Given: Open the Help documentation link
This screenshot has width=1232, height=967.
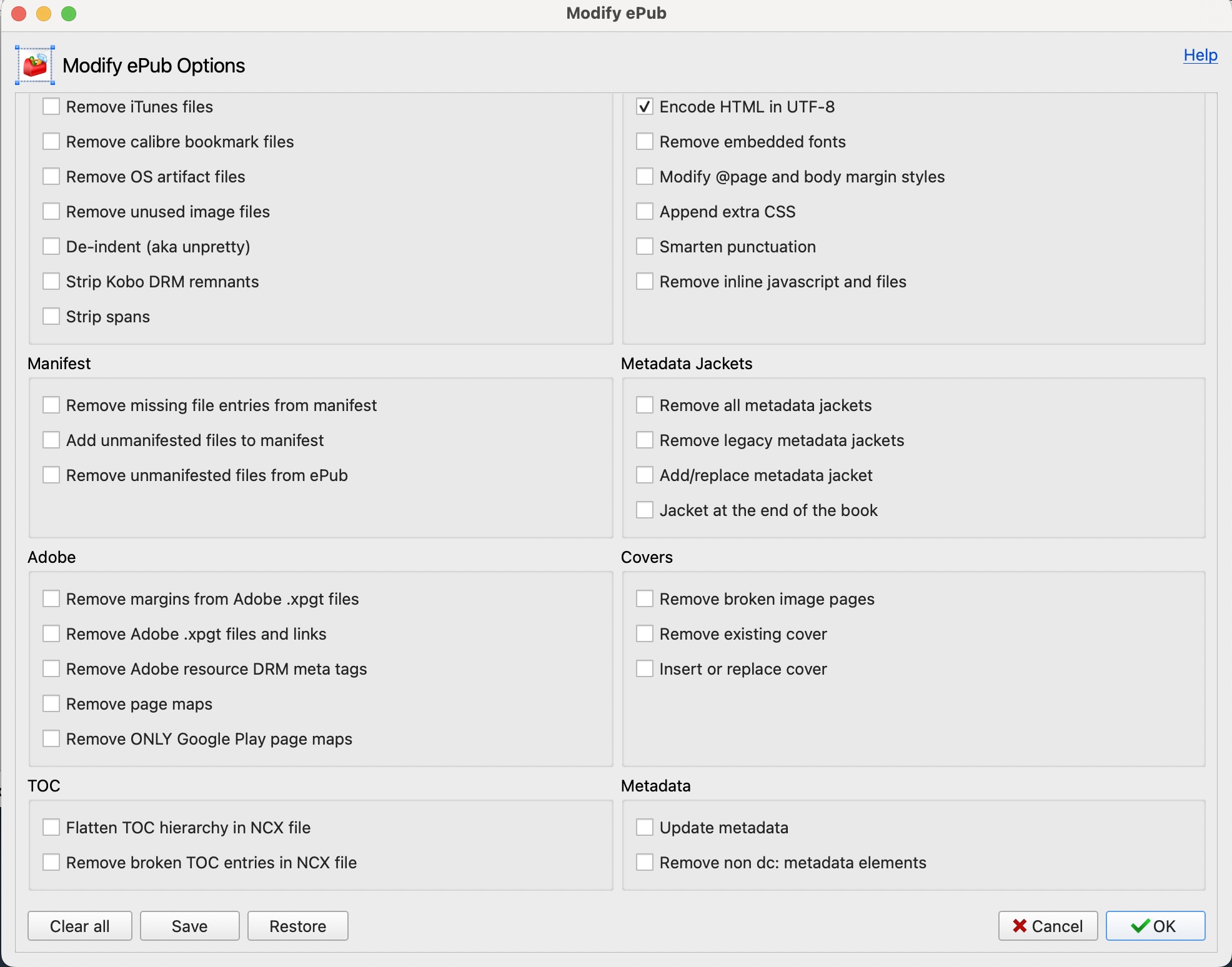Looking at the screenshot, I should 1199,55.
